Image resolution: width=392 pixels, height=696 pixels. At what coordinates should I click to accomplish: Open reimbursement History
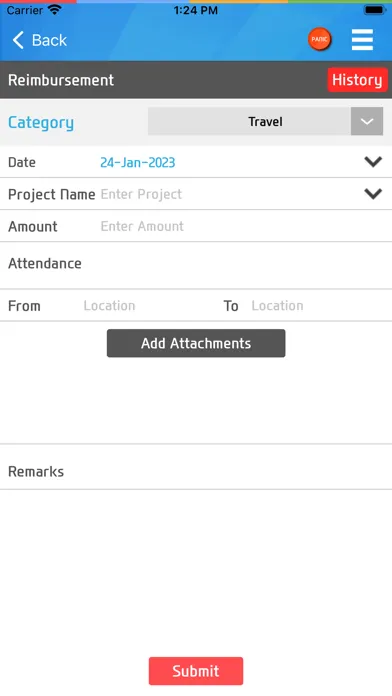357,80
